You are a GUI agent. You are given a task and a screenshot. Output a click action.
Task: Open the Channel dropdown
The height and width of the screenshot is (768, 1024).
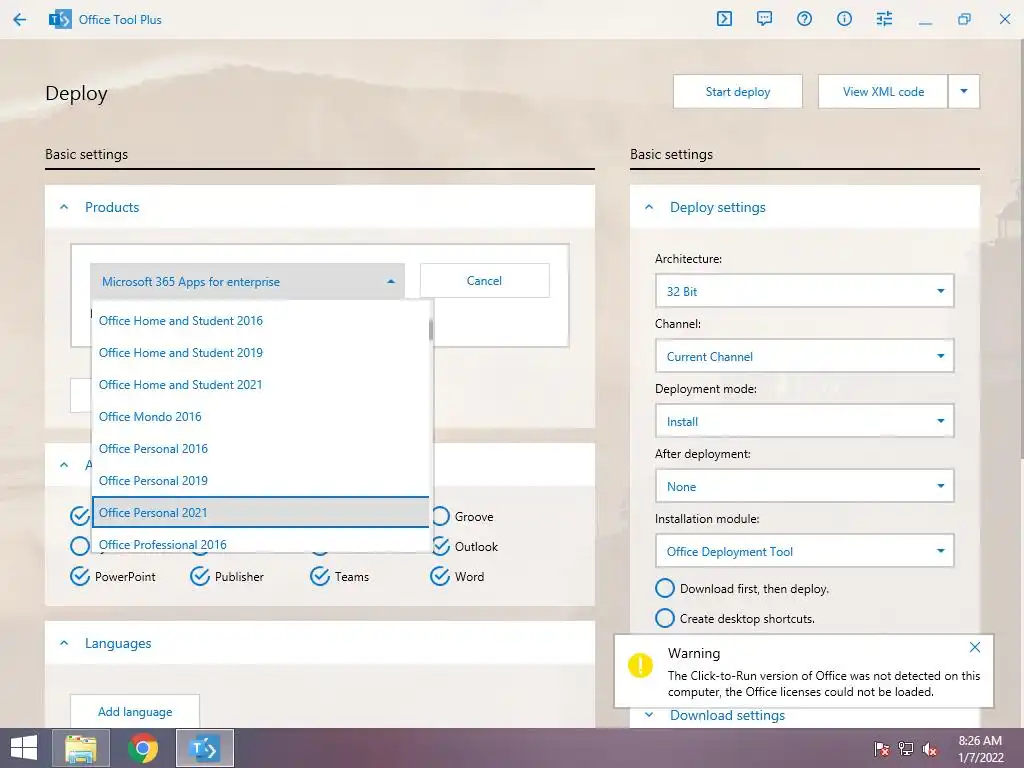pyautogui.click(x=805, y=357)
